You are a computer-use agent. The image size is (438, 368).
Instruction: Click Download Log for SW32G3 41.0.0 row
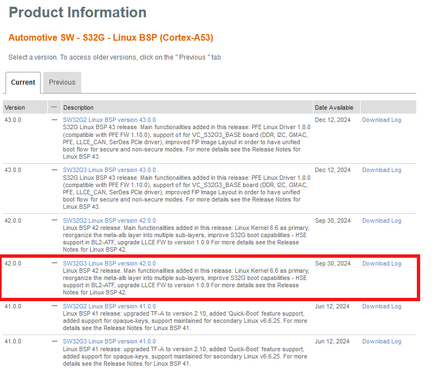click(382, 341)
